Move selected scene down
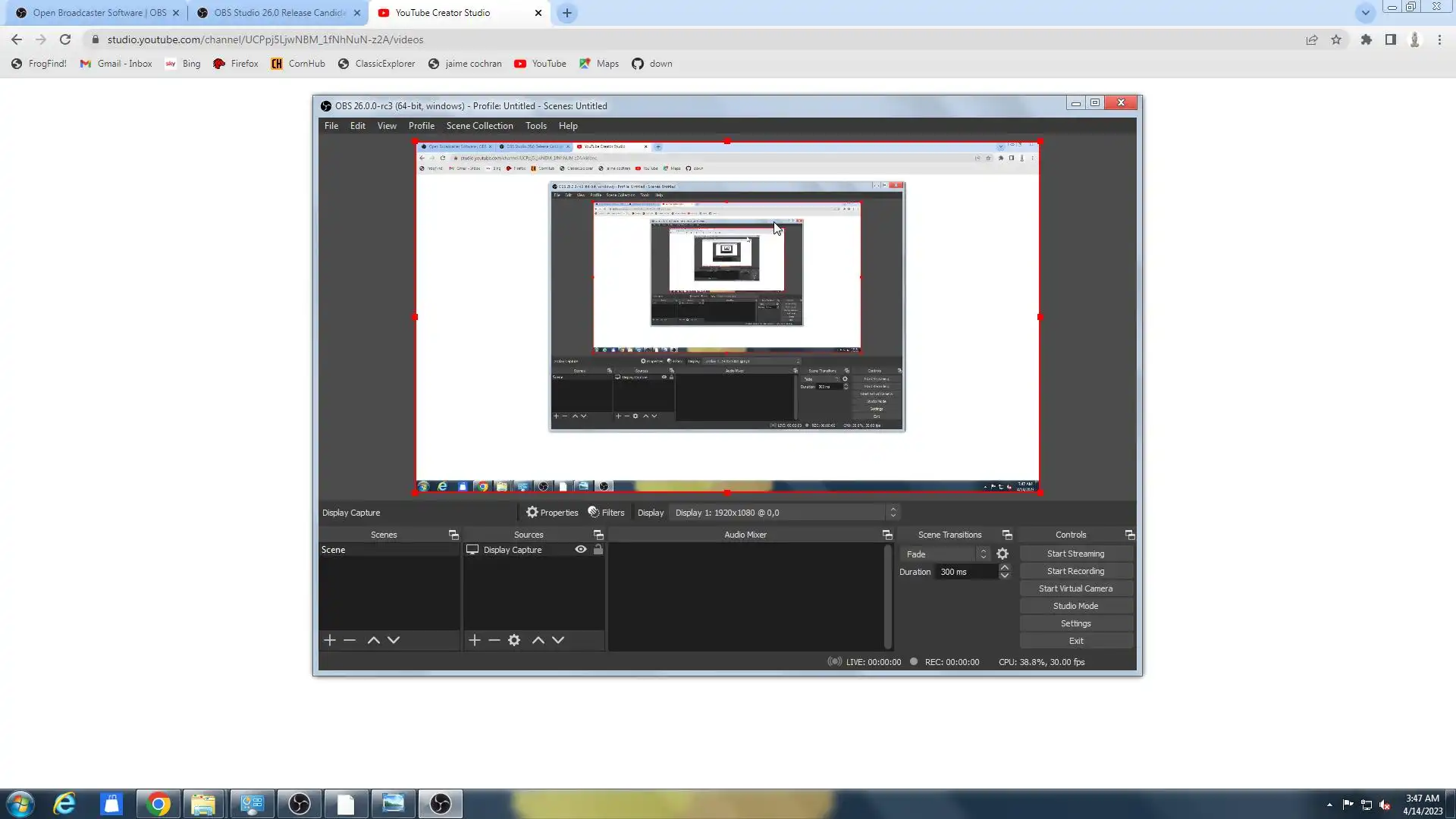The width and height of the screenshot is (1456, 819). point(394,640)
